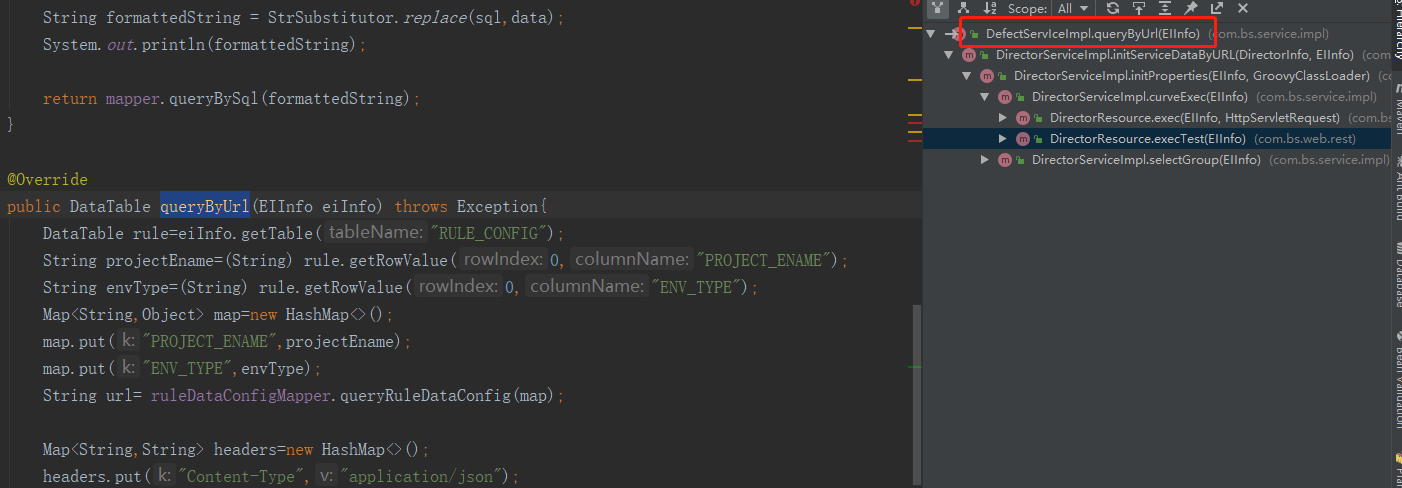Open the Database tool window tab
Viewport: 1402px width, 488px height.
[x=1396, y=277]
